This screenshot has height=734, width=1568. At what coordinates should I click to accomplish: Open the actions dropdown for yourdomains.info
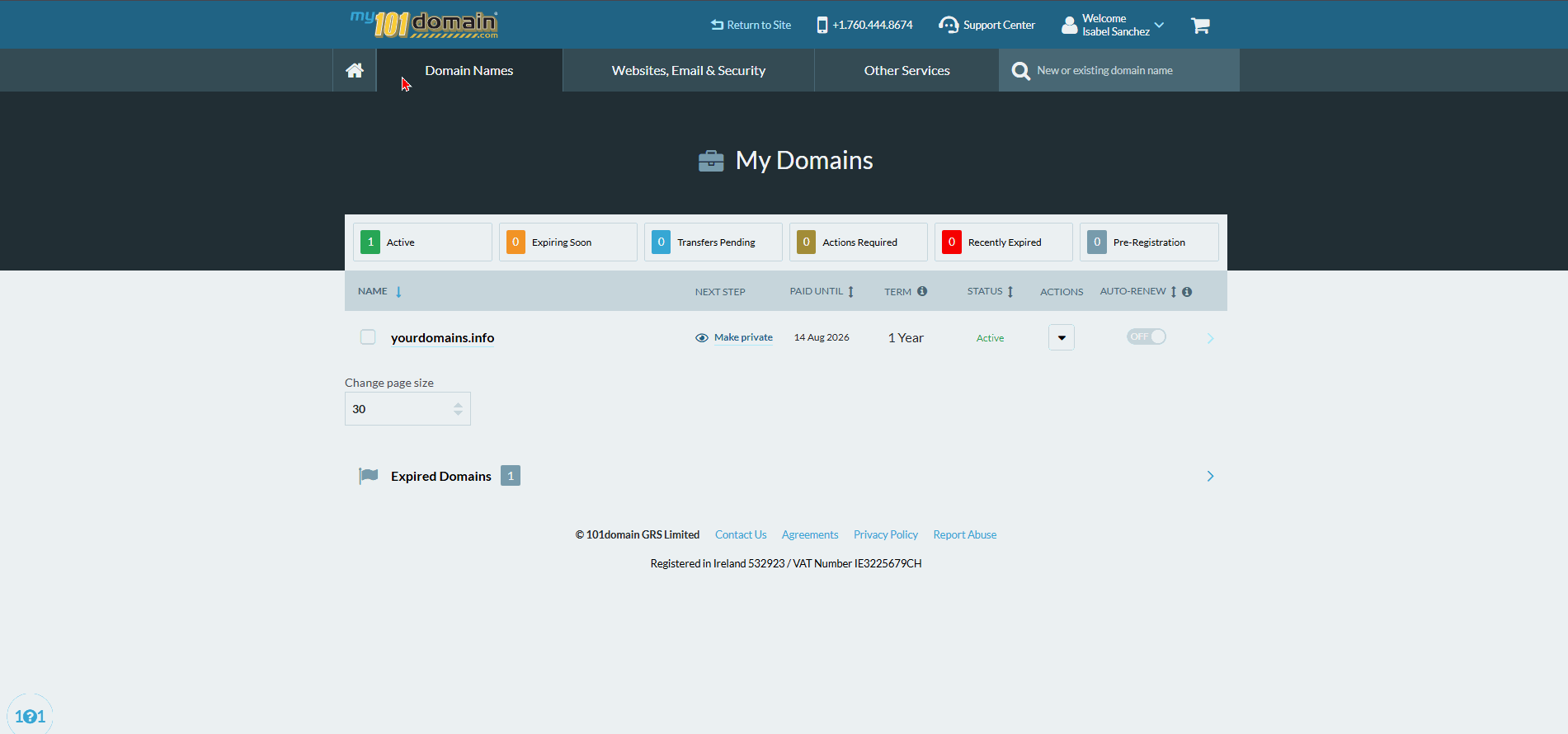coord(1061,337)
